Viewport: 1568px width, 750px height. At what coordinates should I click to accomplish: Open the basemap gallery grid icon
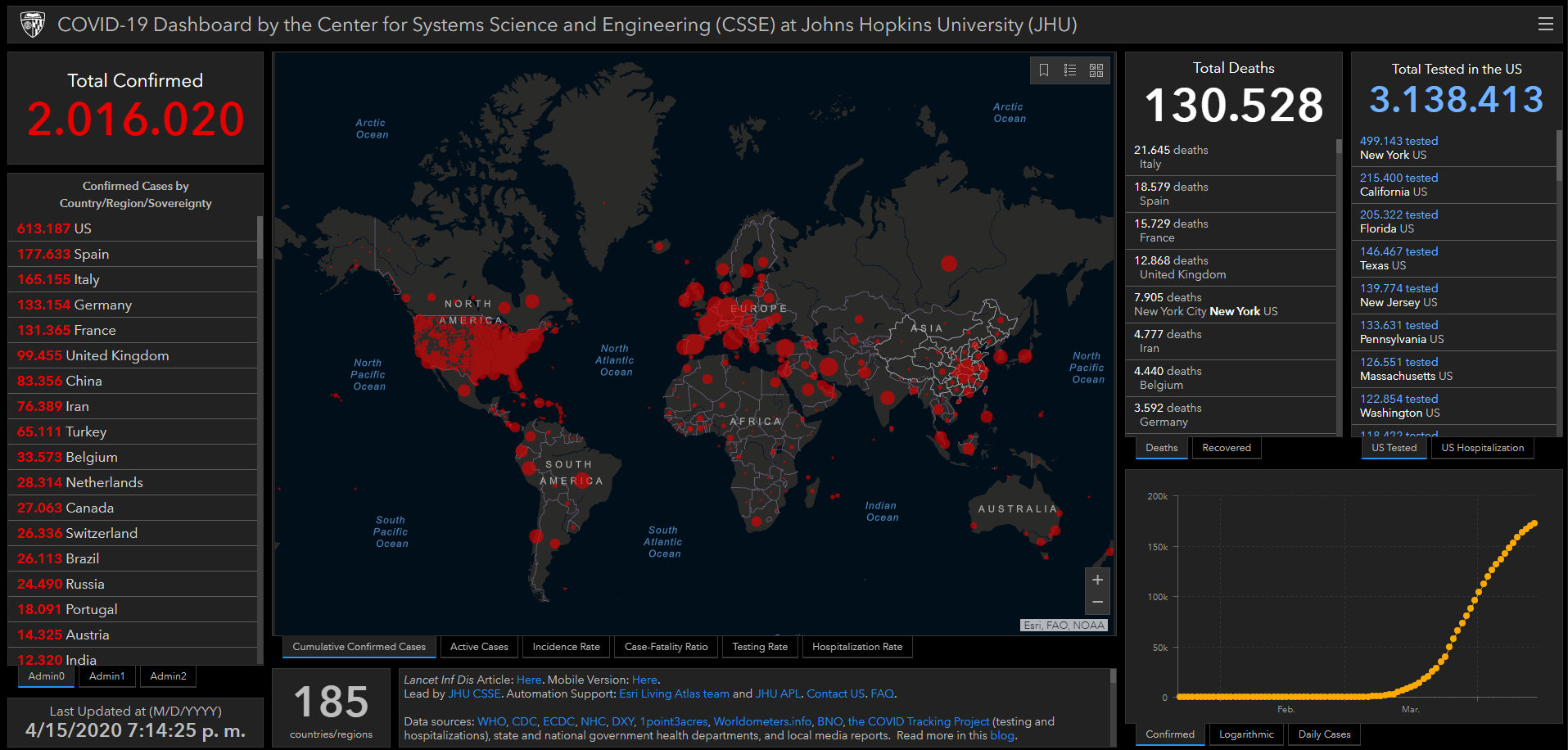click(1096, 70)
